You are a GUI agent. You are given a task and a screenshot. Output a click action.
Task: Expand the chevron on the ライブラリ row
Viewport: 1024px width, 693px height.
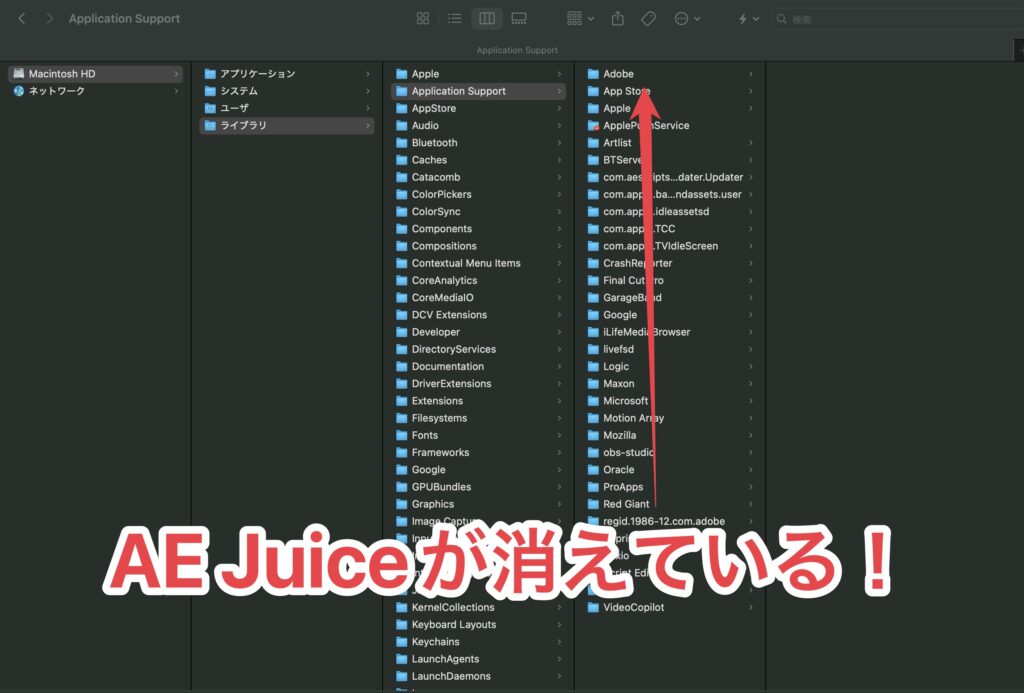tap(368, 125)
